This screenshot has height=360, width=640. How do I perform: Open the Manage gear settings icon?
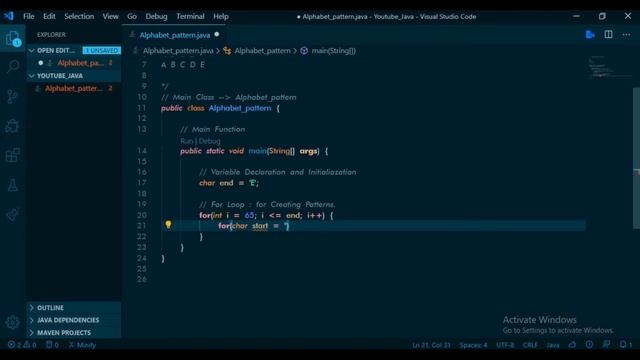[x=13, y=322]
